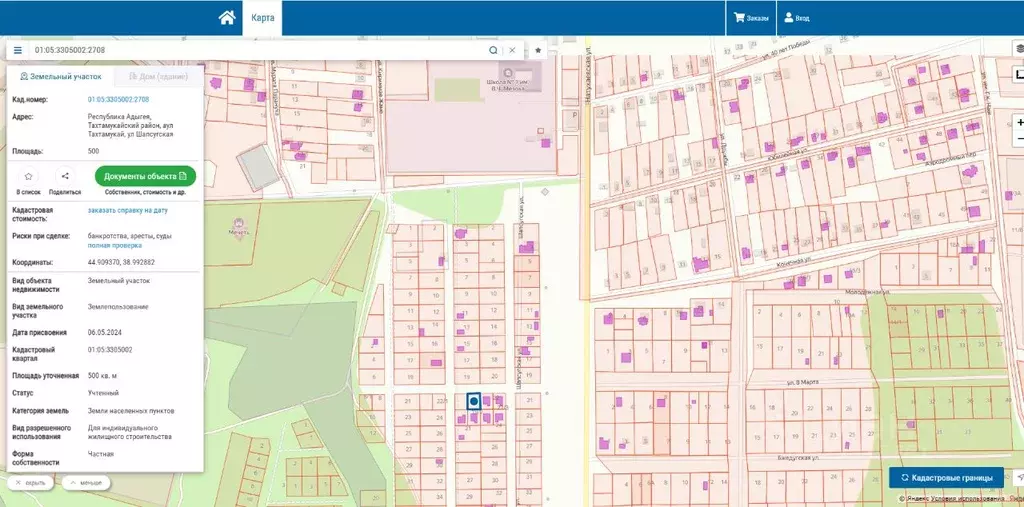Screen dimensions: 1024x507
Task: Zoom in the map with plus button
Action: coord(1019,121)
